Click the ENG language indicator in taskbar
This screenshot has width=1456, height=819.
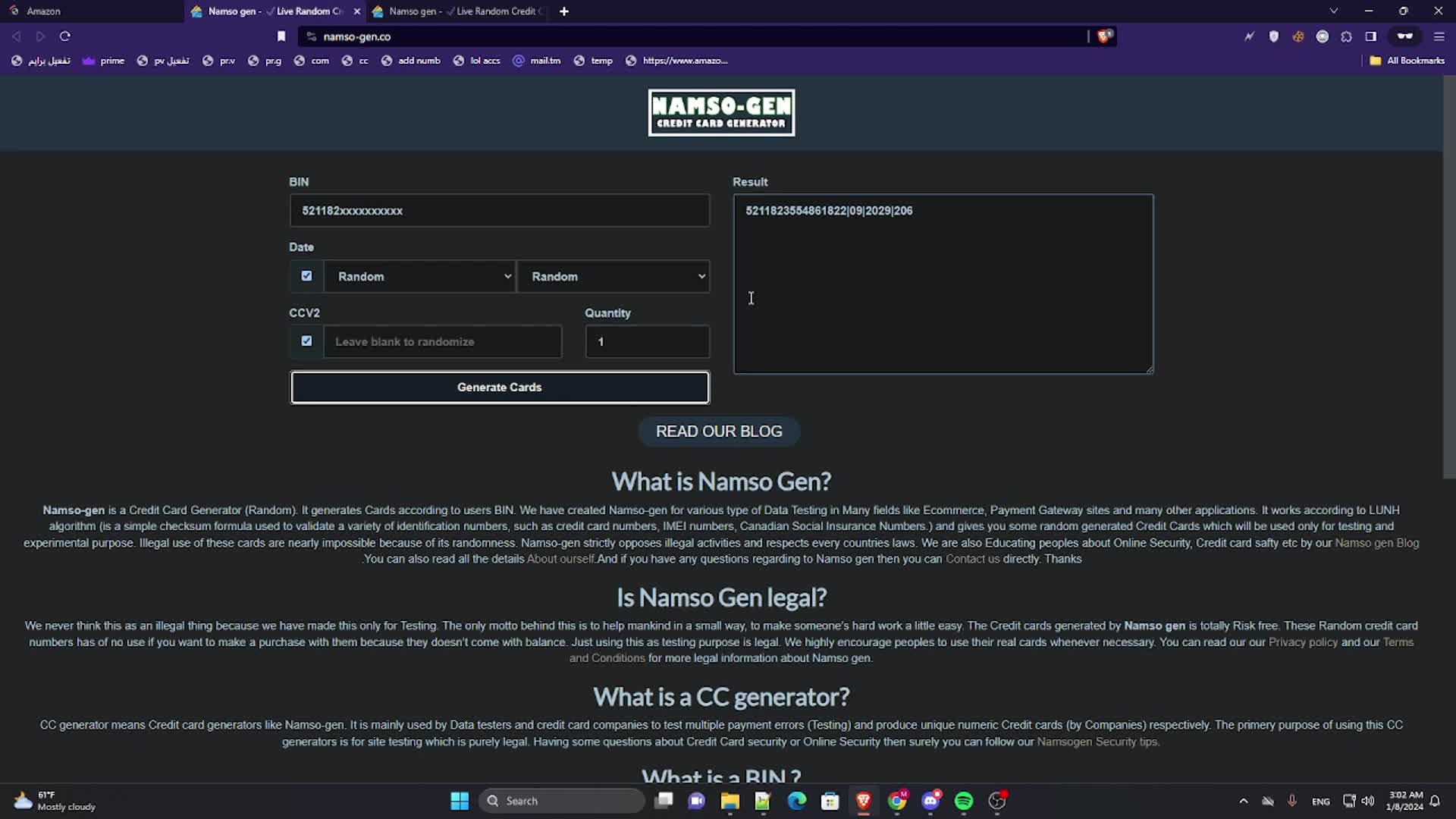click(1320, 801)
